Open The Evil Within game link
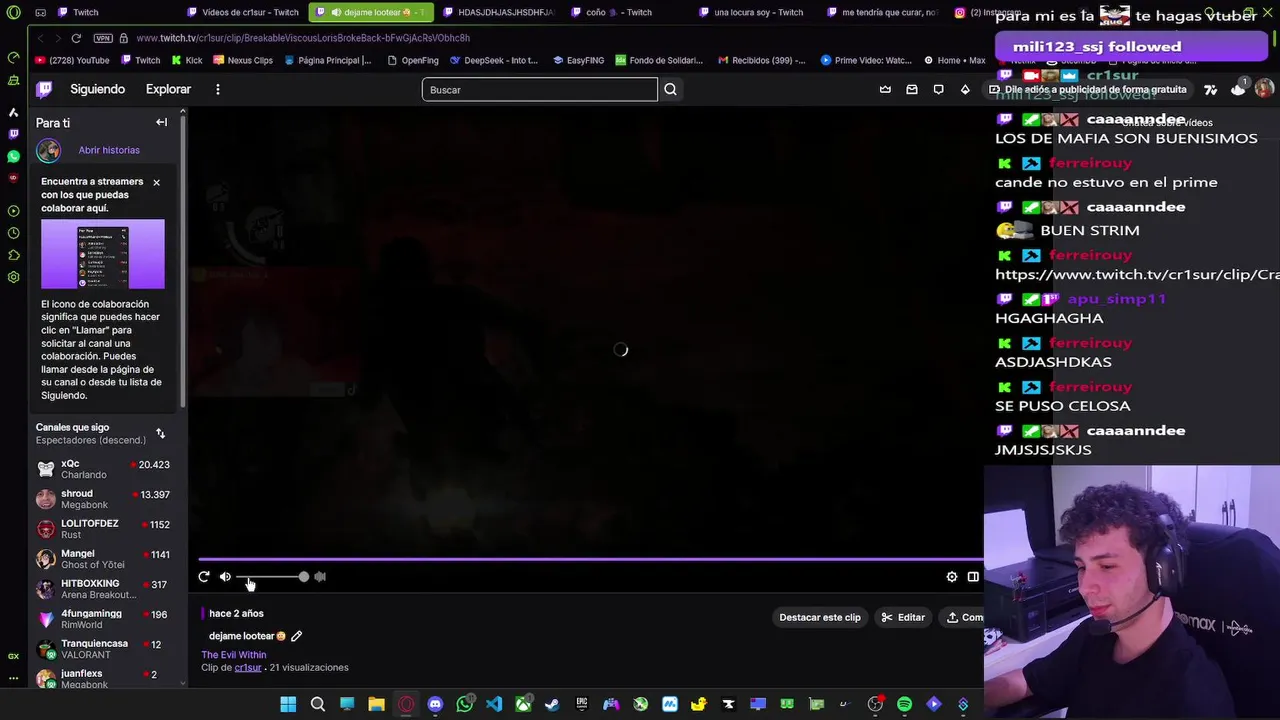This screenshot has height=720, width=1280. (234, 655)
